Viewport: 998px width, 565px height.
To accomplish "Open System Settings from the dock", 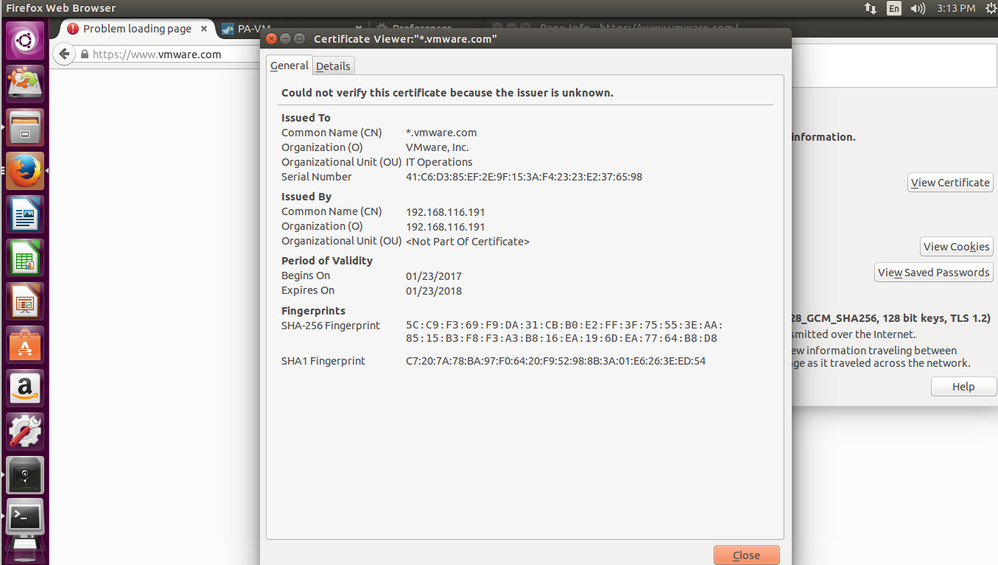I will [x=25, y=431].
